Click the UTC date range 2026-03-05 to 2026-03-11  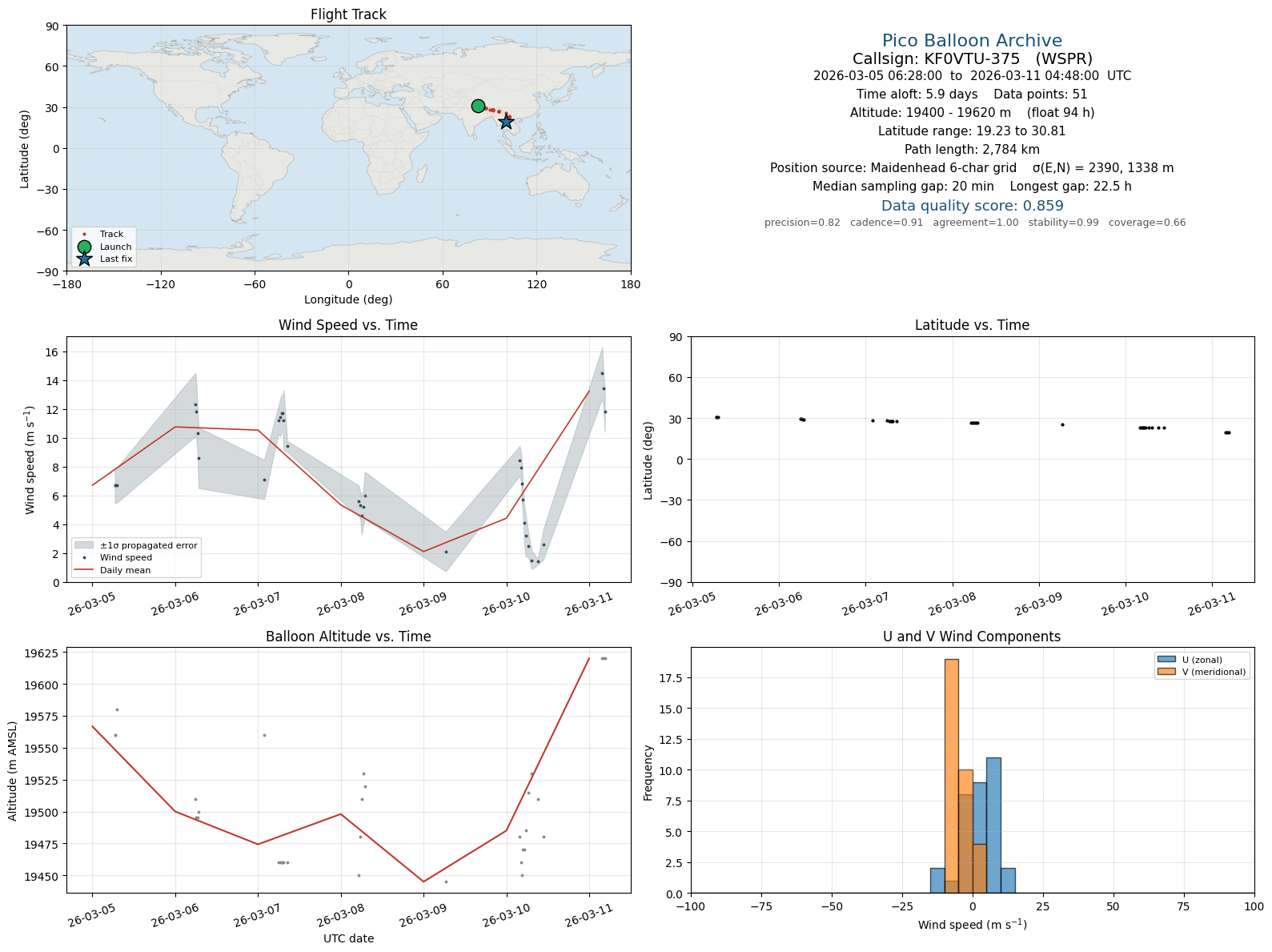pos(972,76)
